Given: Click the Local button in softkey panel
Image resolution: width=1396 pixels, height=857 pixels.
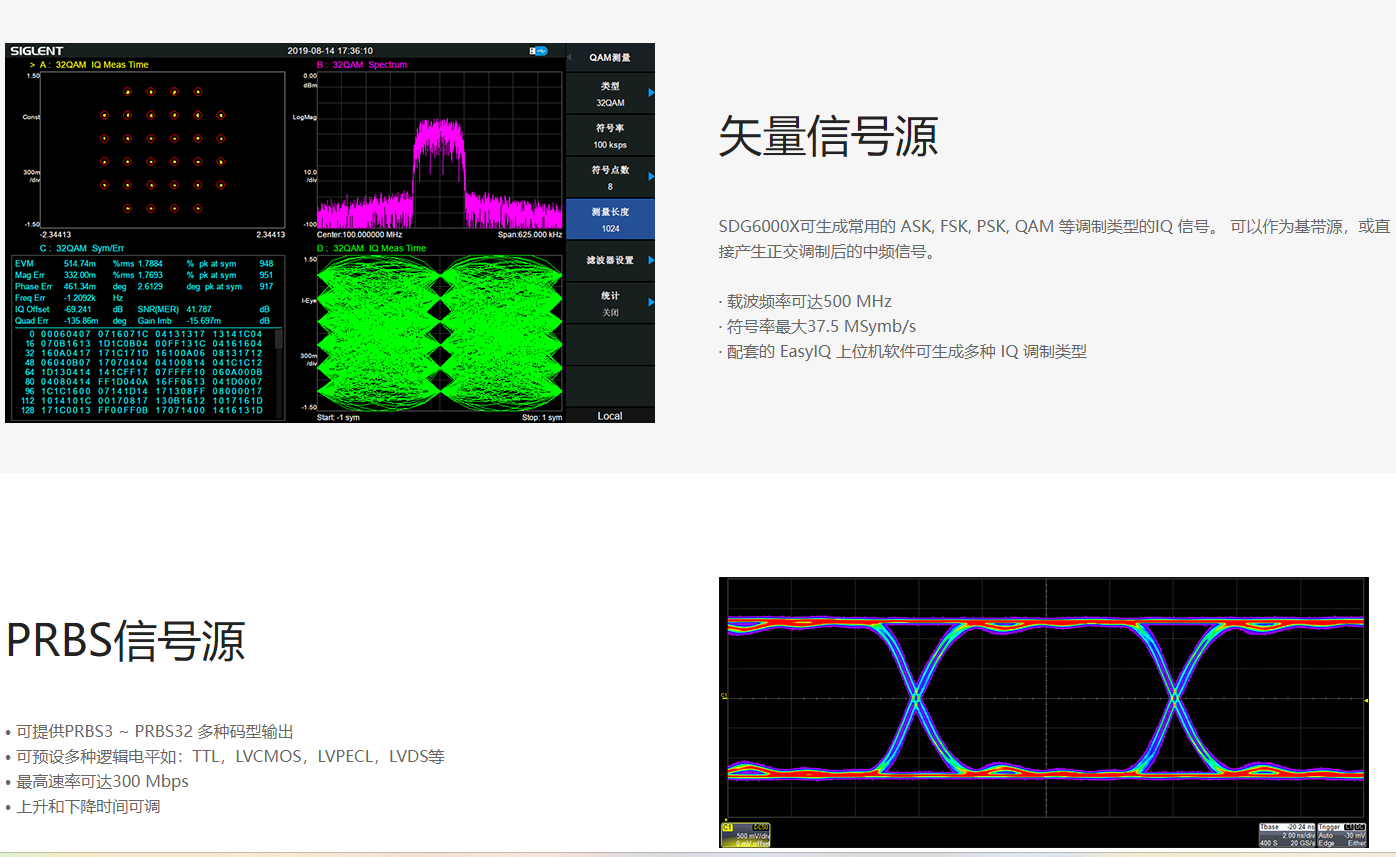Looking at the screenshot, I should tap(610, 415).
